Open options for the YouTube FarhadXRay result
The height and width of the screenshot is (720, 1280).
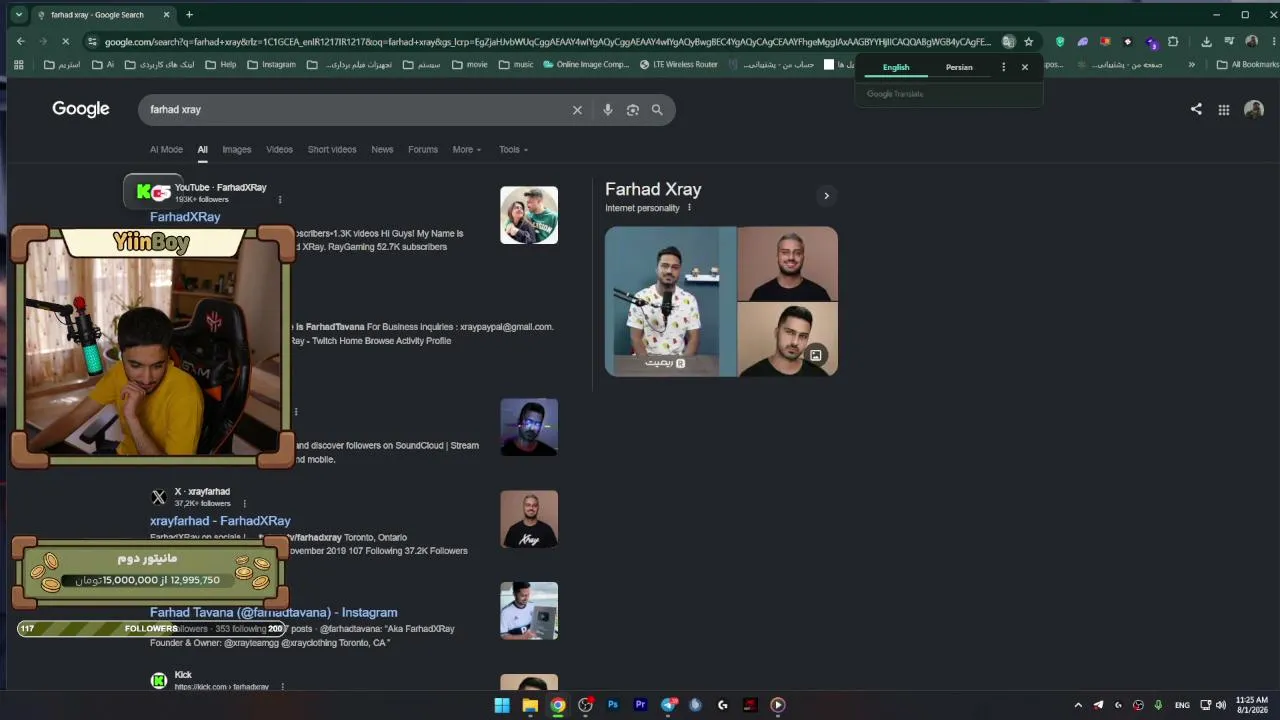[x=280, y=200]
